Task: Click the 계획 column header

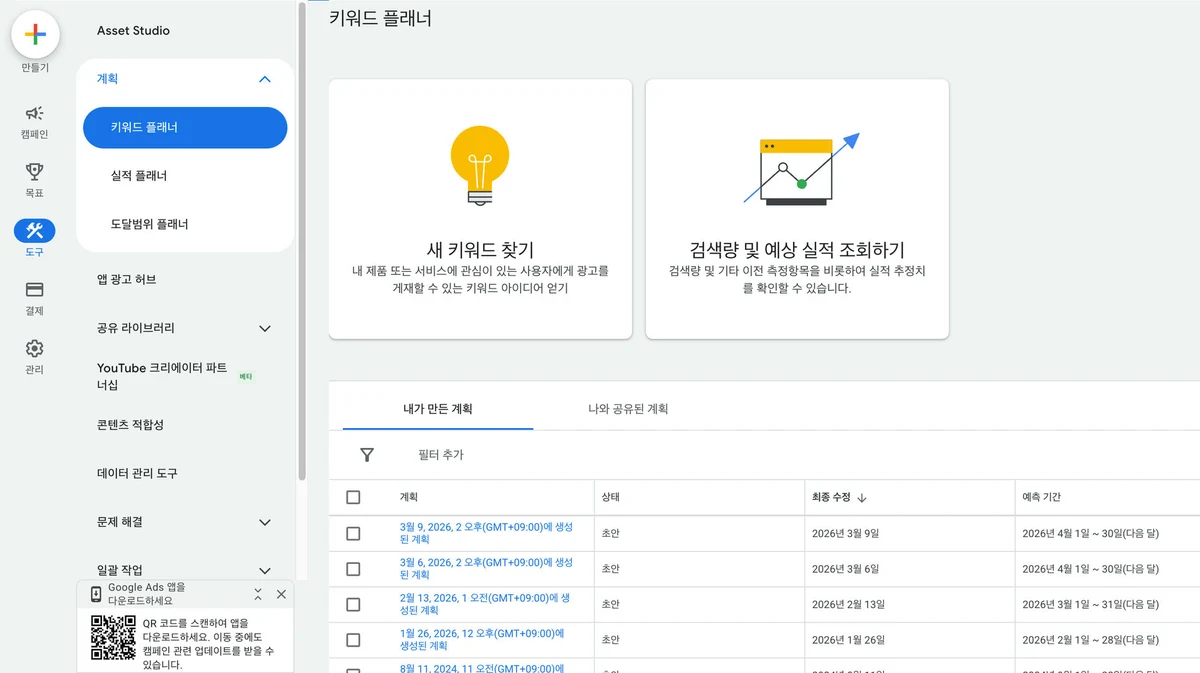Action: point(409,497)
